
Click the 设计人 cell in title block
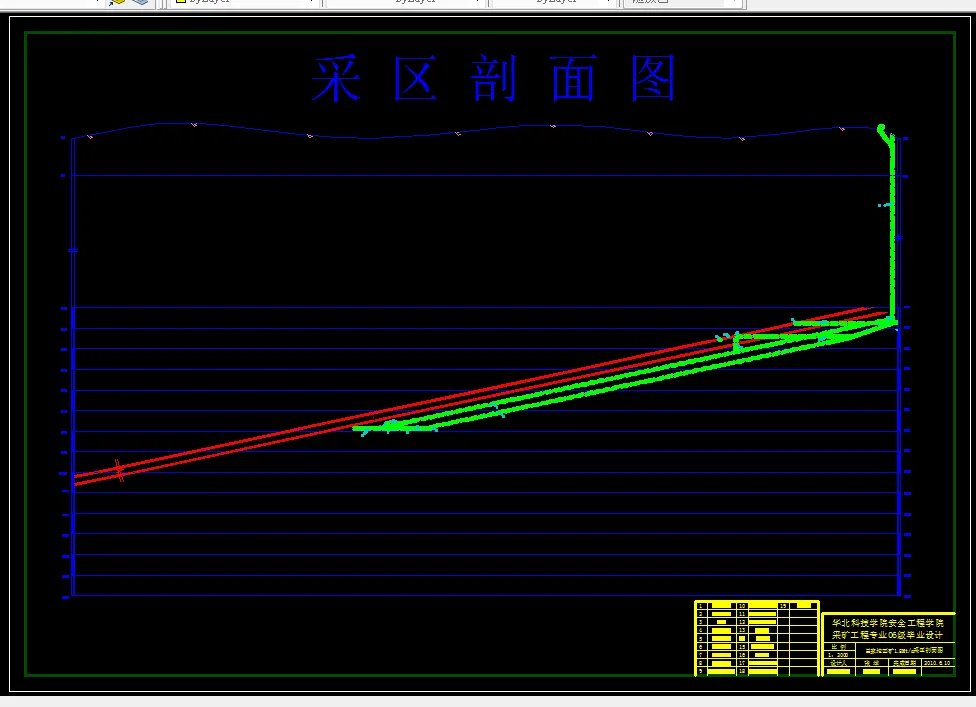point(839,663)
